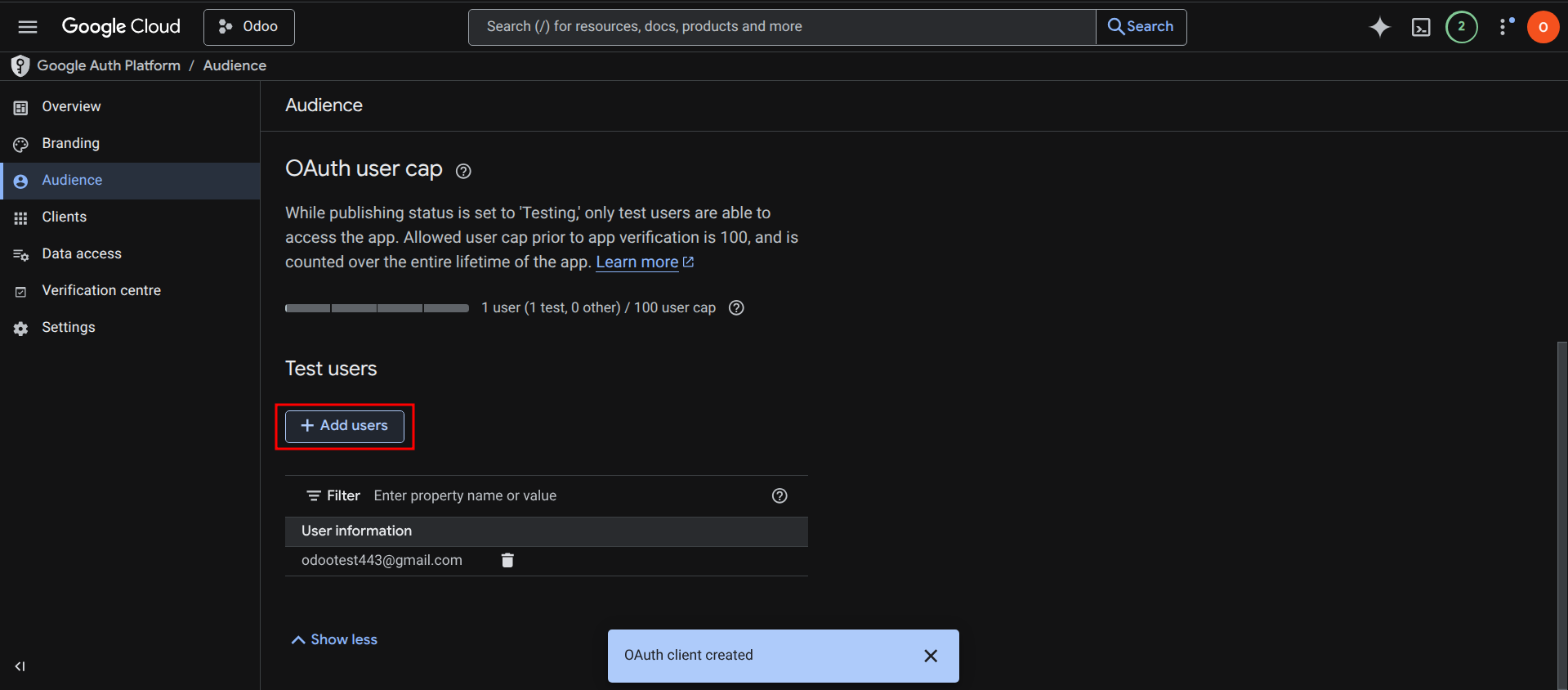Screen dimensions: 1568x690
Task: Open notifications badge showing 2
Action: 1462,27
